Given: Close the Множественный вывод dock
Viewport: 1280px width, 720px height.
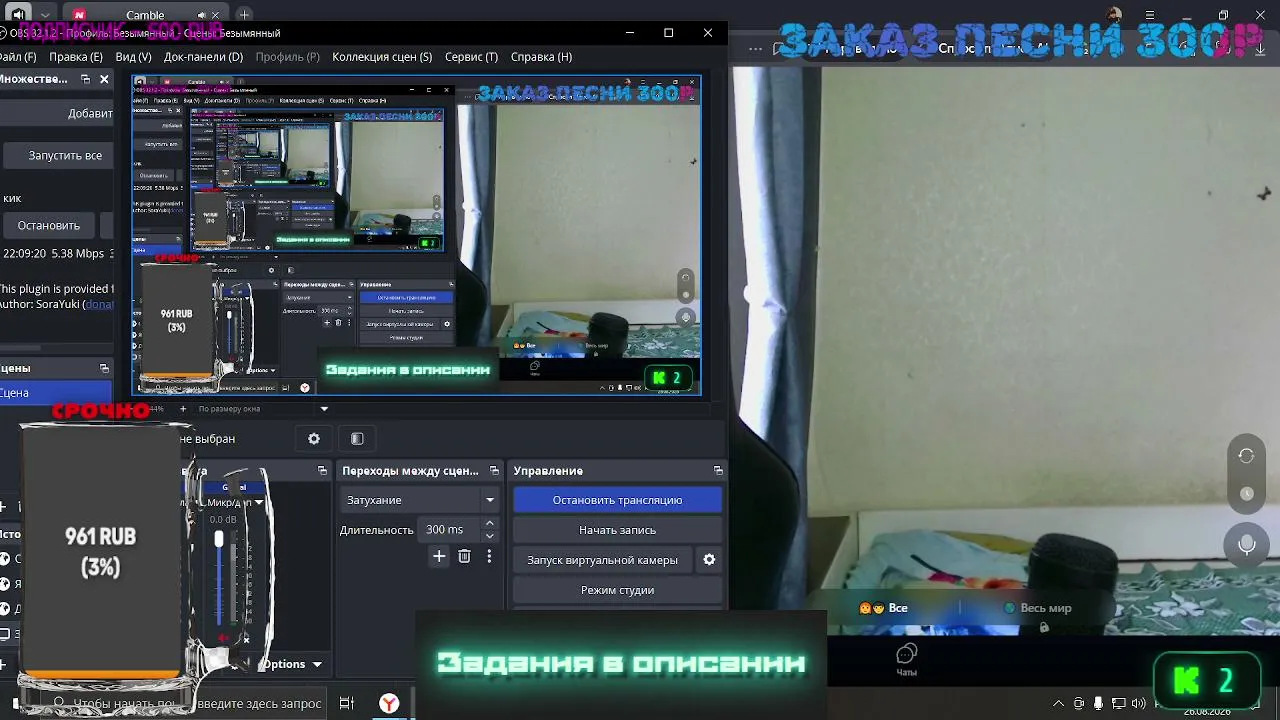Looking at the screenshot, I should (104, 79).
